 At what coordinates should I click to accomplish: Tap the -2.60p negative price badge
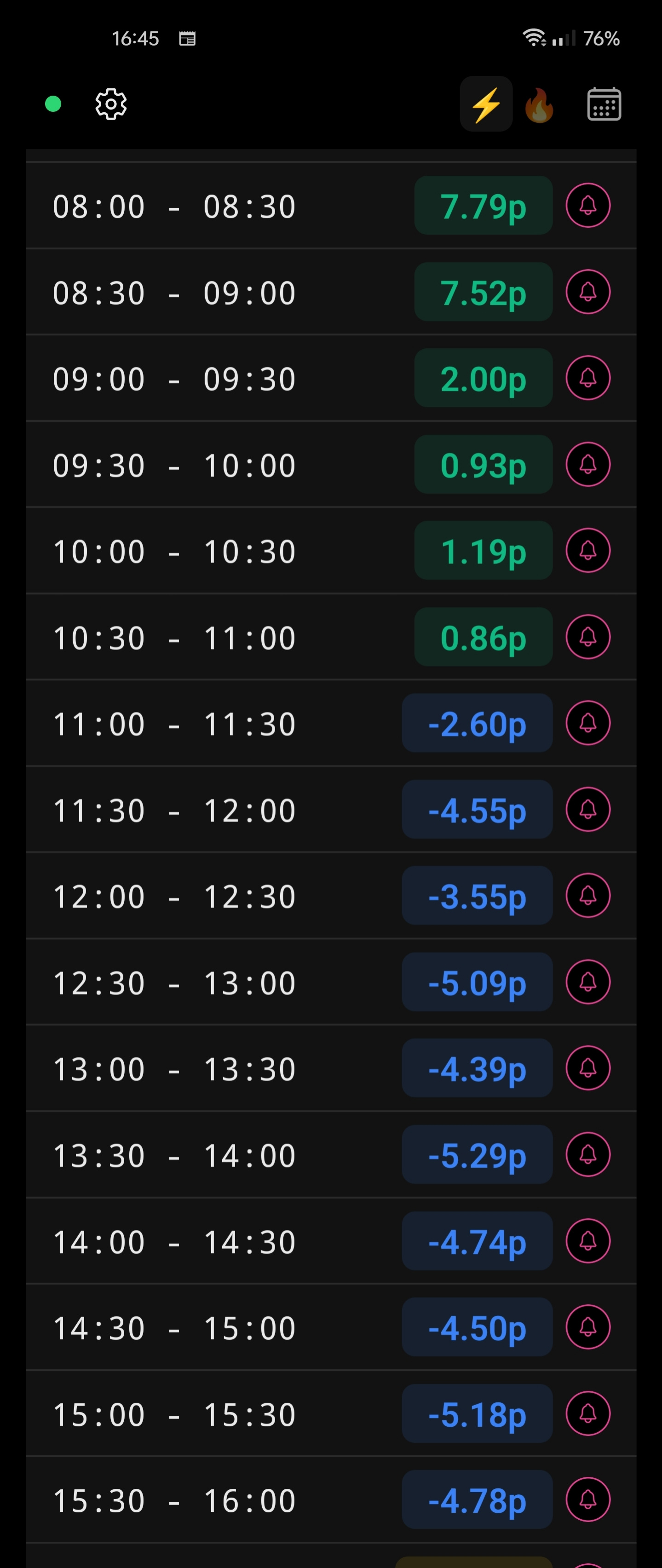[x=477, y=723]
